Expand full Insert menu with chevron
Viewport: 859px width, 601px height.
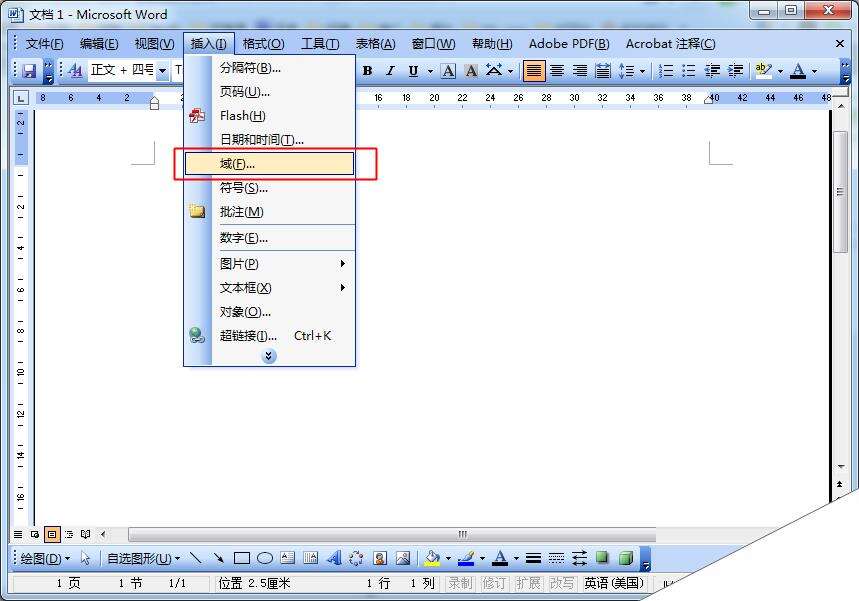(268, 357)
